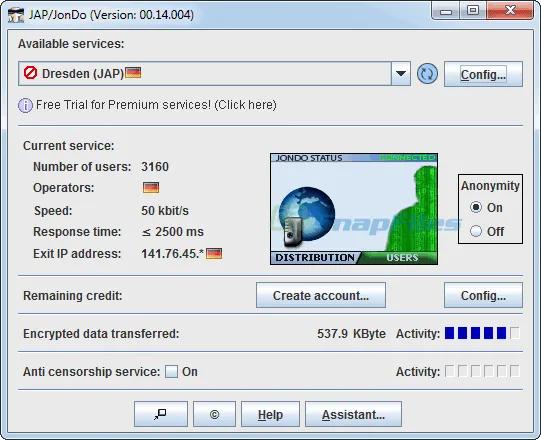541x440 pixels.
Task: Select the Anonymity Off radio button
Action: point(476,231)
